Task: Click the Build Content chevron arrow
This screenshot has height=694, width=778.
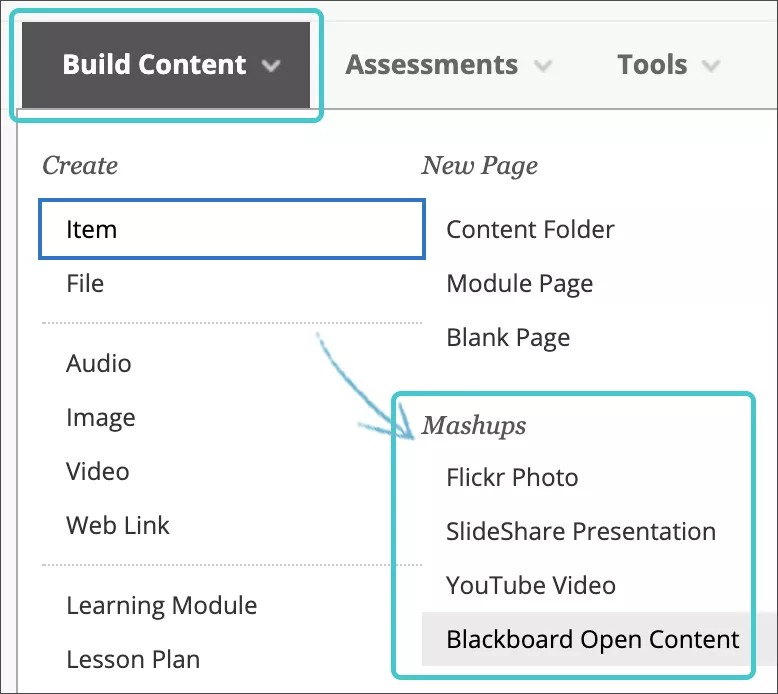Action: pyautogui.click(x=270, y=67)
